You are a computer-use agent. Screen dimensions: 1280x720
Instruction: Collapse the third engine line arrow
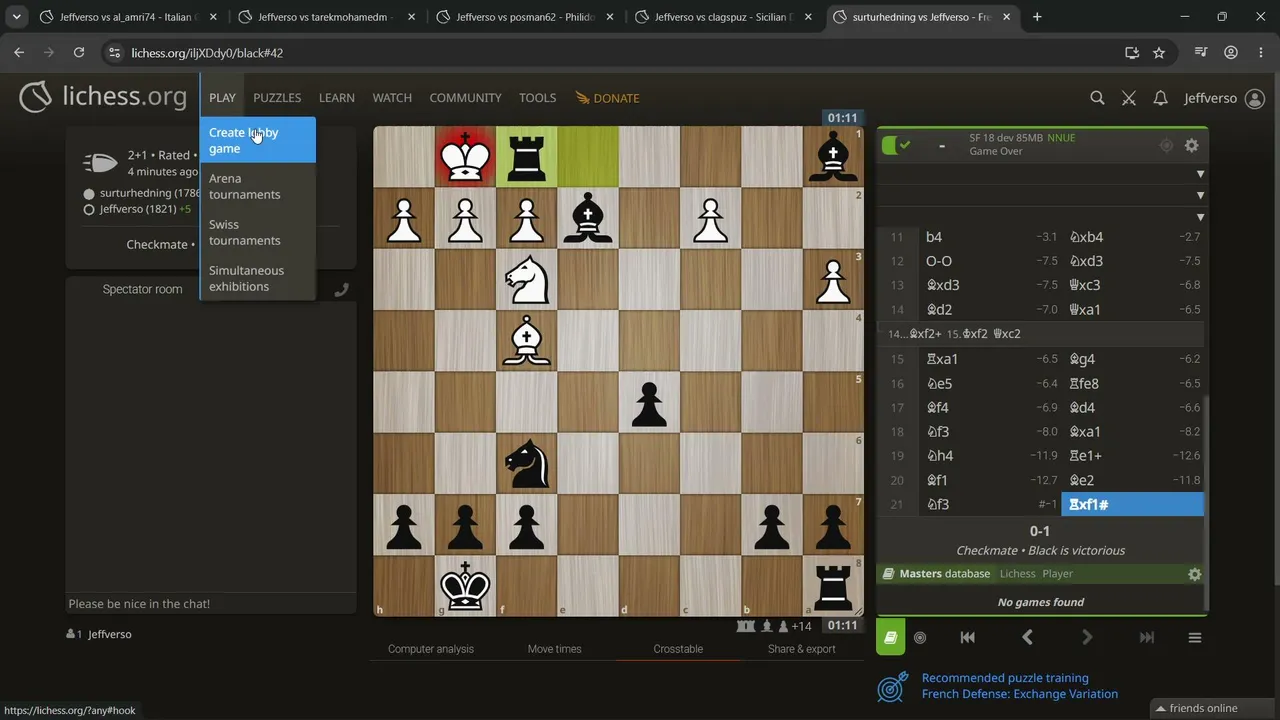coord(1200,216)
